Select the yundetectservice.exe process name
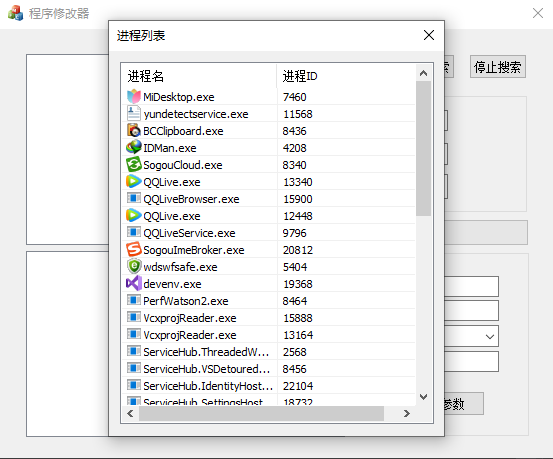 click(196, 114)
